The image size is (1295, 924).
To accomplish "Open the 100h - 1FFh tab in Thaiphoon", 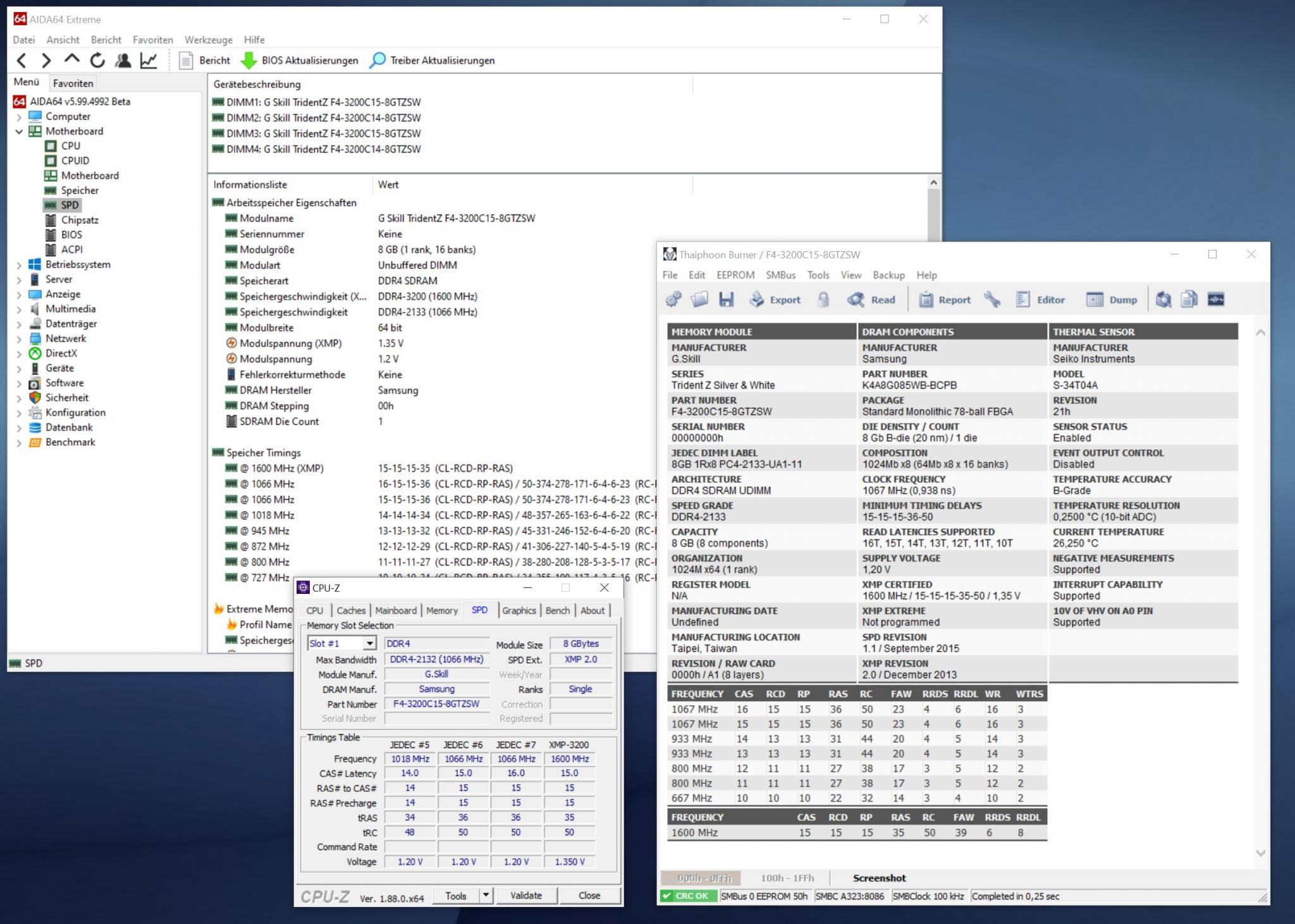I will pyautogui.click(x=787, y=878).
